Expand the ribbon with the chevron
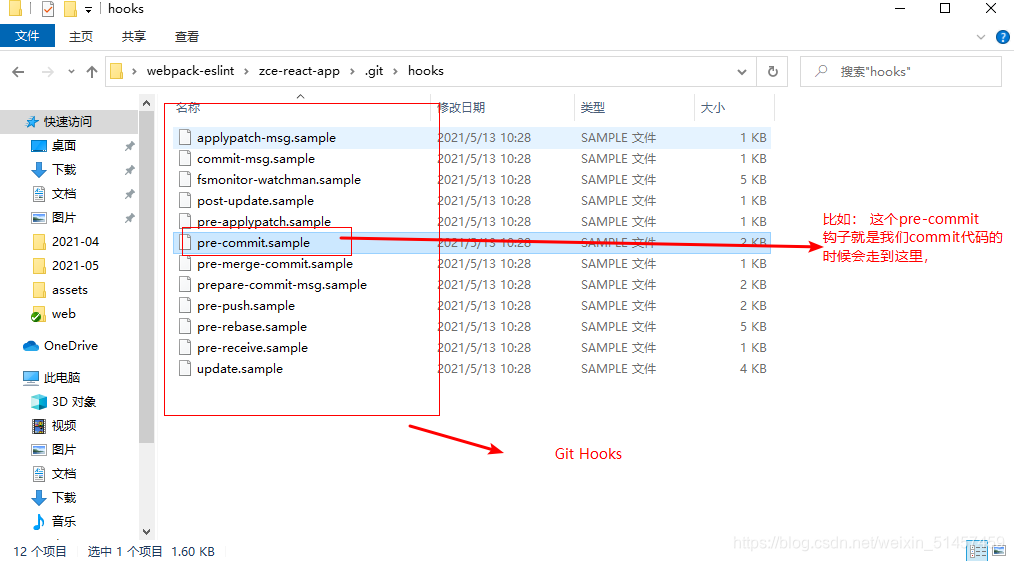 click(980, 37)
